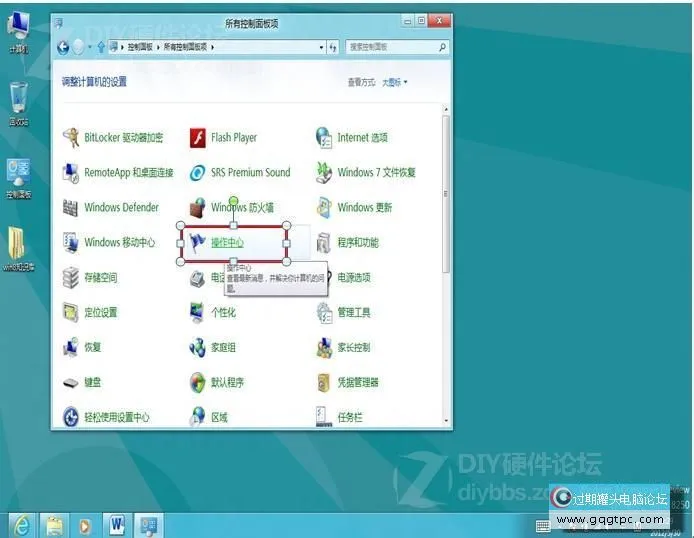Open the Flash Player control panel icon
Screen dimensions: 694x538
click(x=198, y=138)
